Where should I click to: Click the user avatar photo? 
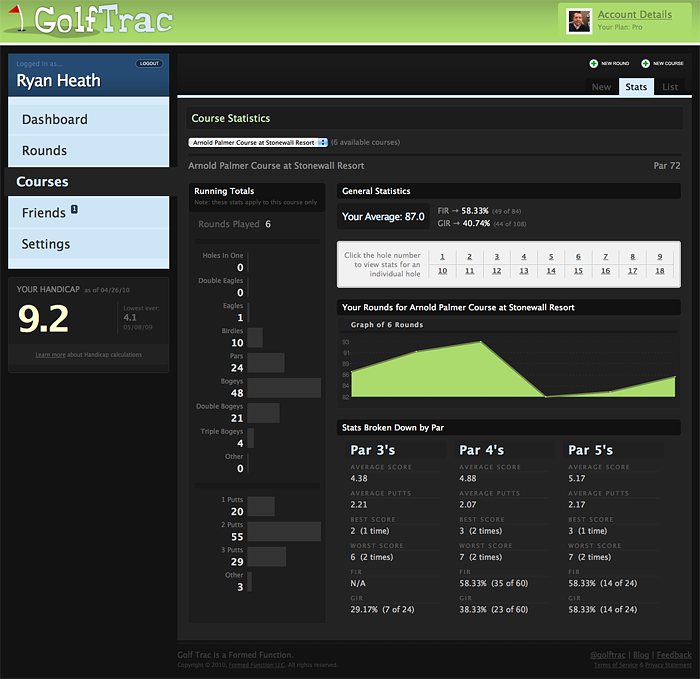[x=579, y=21]
